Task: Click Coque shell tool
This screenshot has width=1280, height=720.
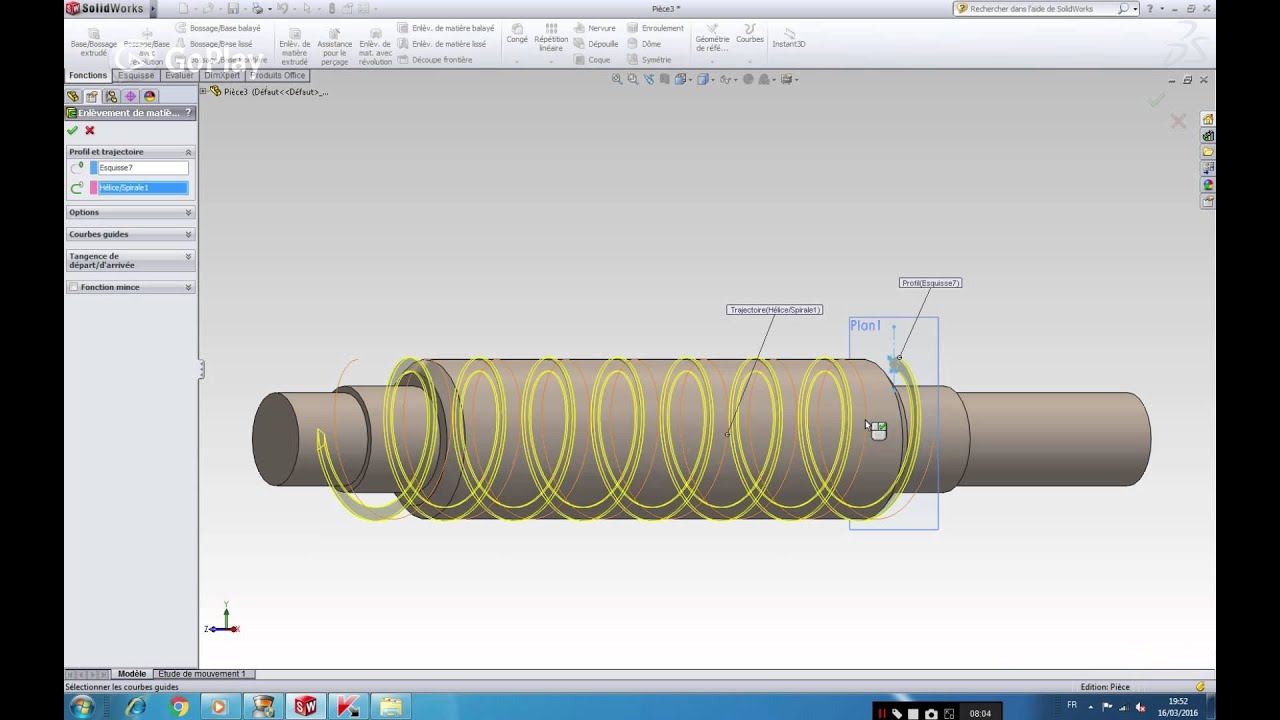Action: point(592,60)
